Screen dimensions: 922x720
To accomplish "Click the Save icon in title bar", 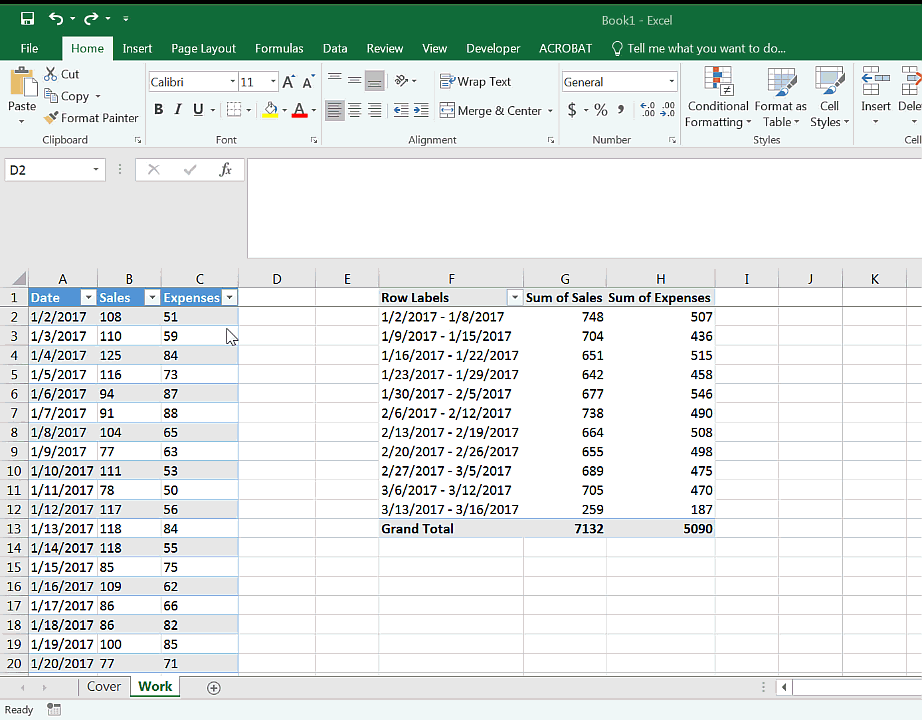I will tap(27, 19).
